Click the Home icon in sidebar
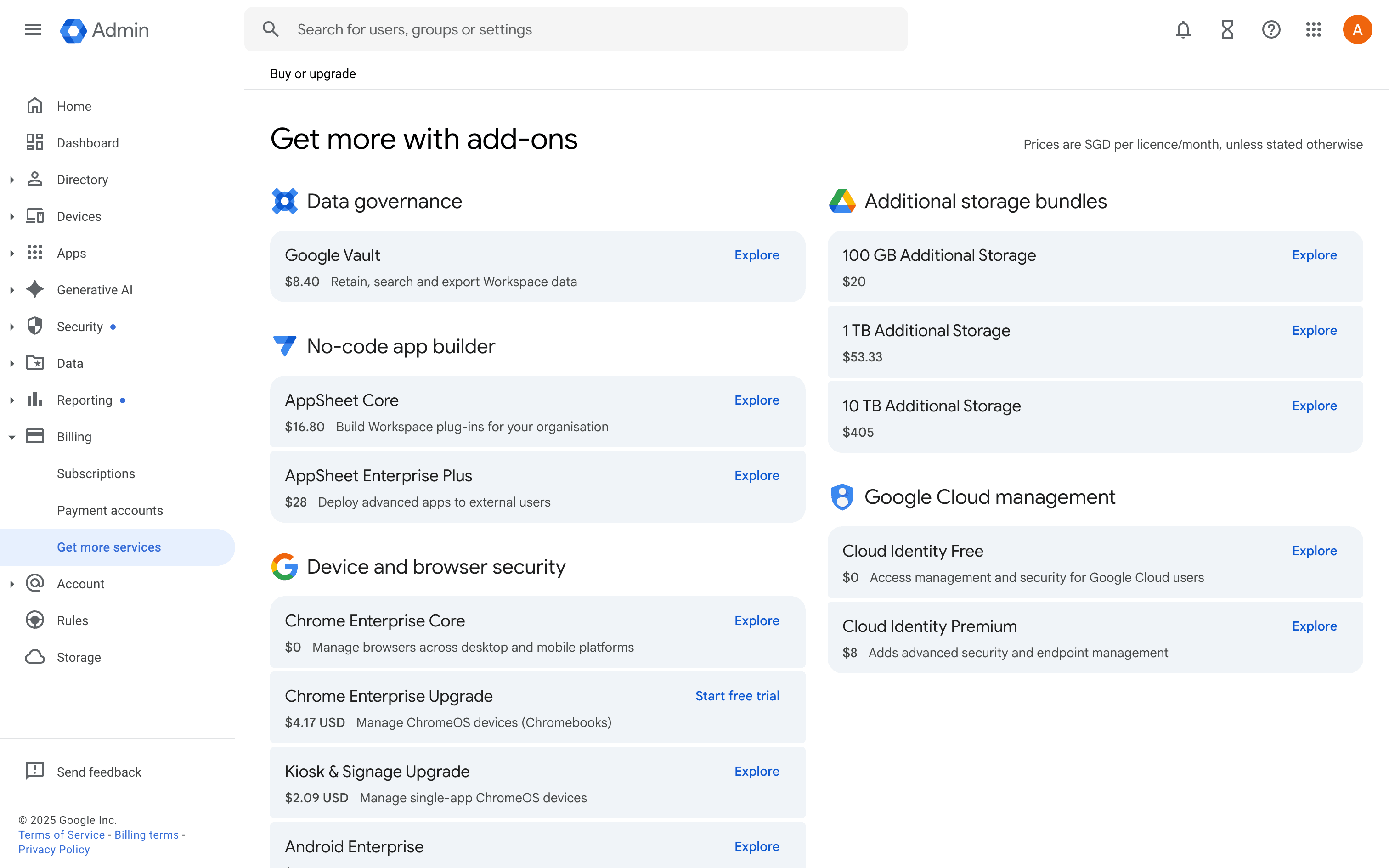This screenshot has width=1389, height=868. [35, 106]
